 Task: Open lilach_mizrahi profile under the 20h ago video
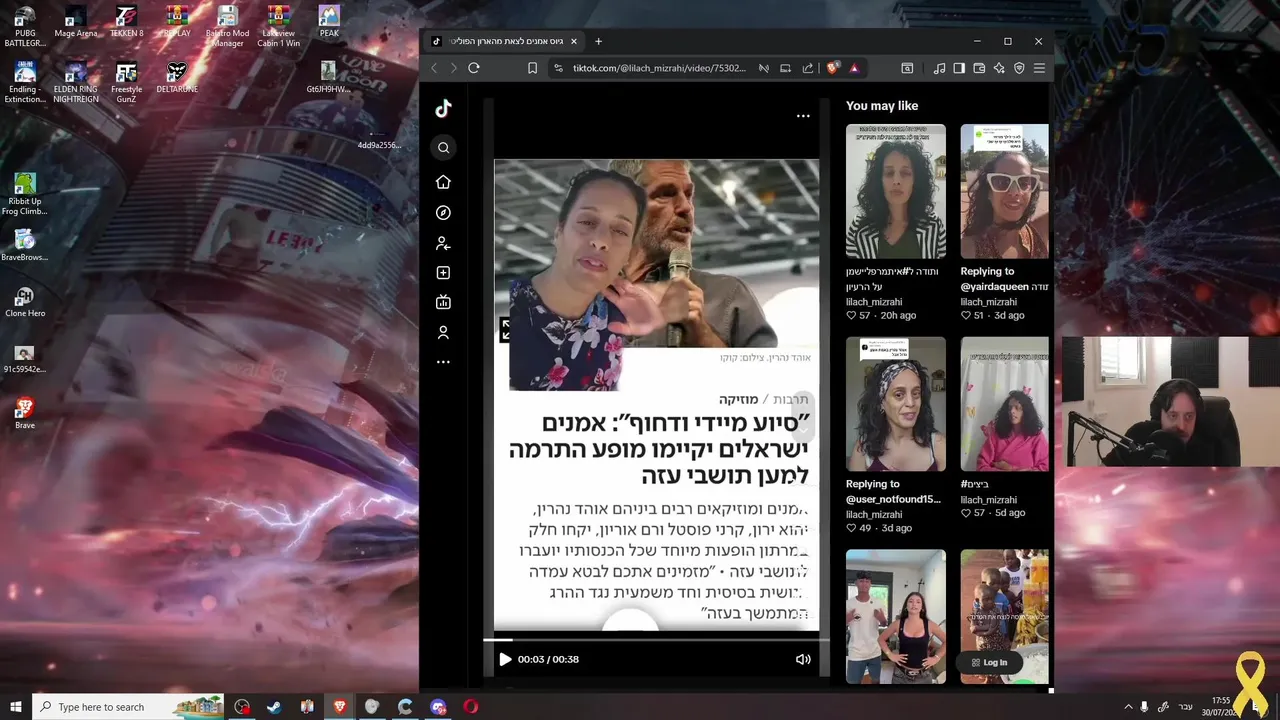(x=874, y=302)
